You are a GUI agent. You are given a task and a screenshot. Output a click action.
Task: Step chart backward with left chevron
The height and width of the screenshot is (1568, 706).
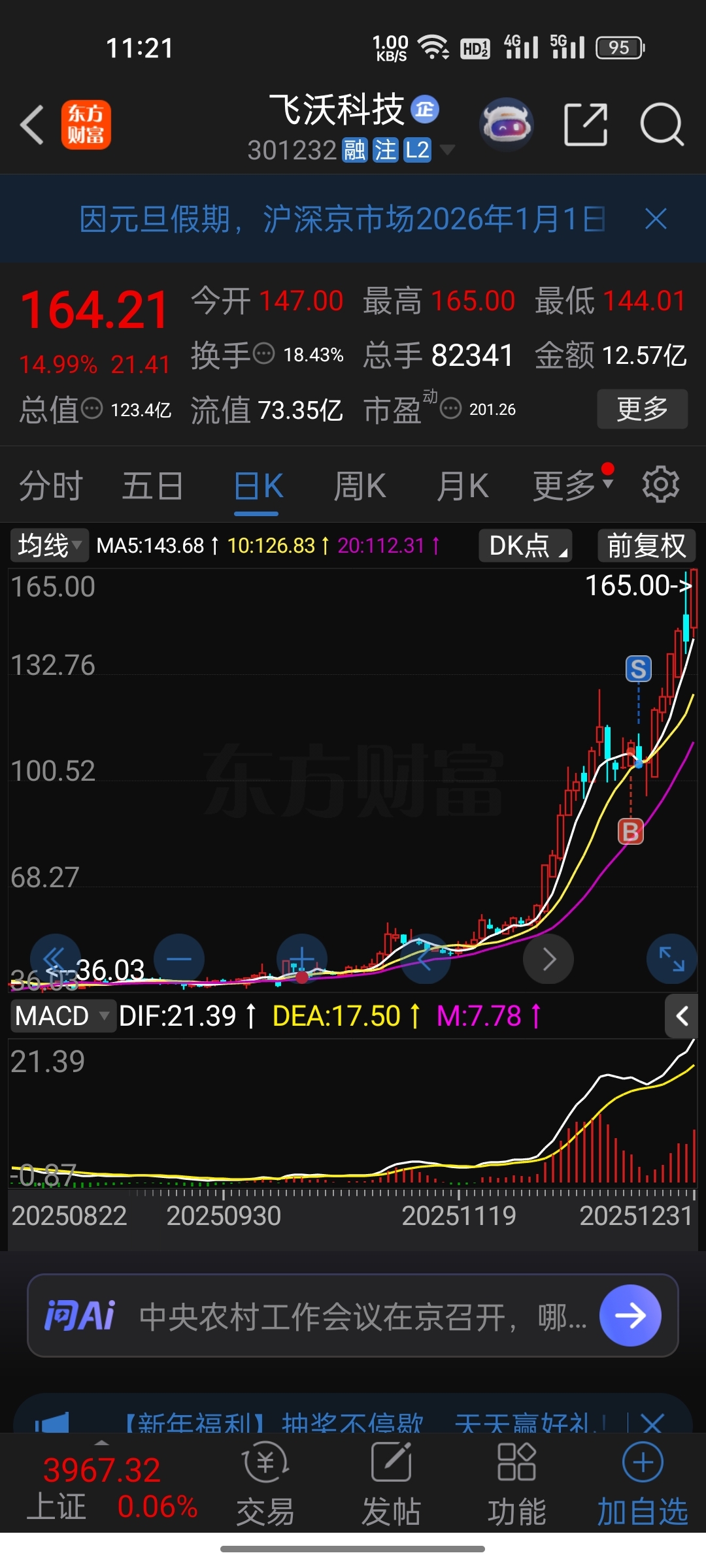click(426, 959)
